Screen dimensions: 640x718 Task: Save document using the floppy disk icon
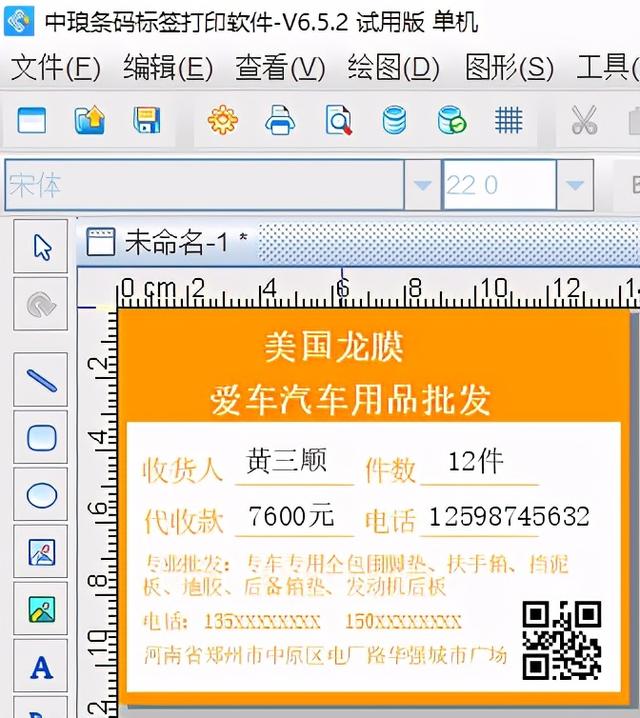pyautogui.click(x=146, y=120)
